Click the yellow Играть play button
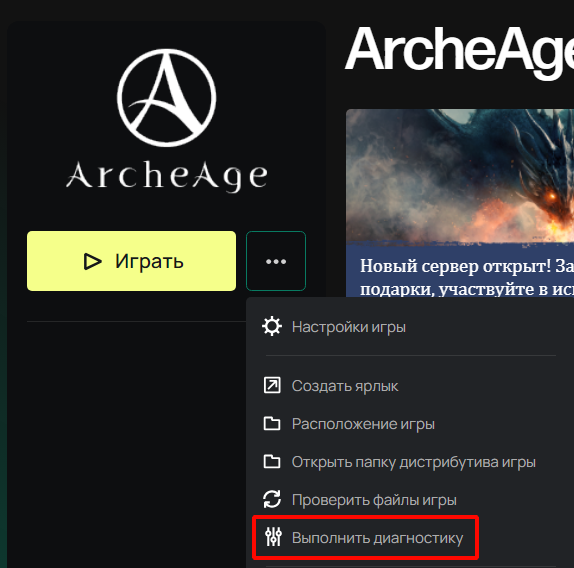Viewport: 574px width, 568px height. point(131,261)
